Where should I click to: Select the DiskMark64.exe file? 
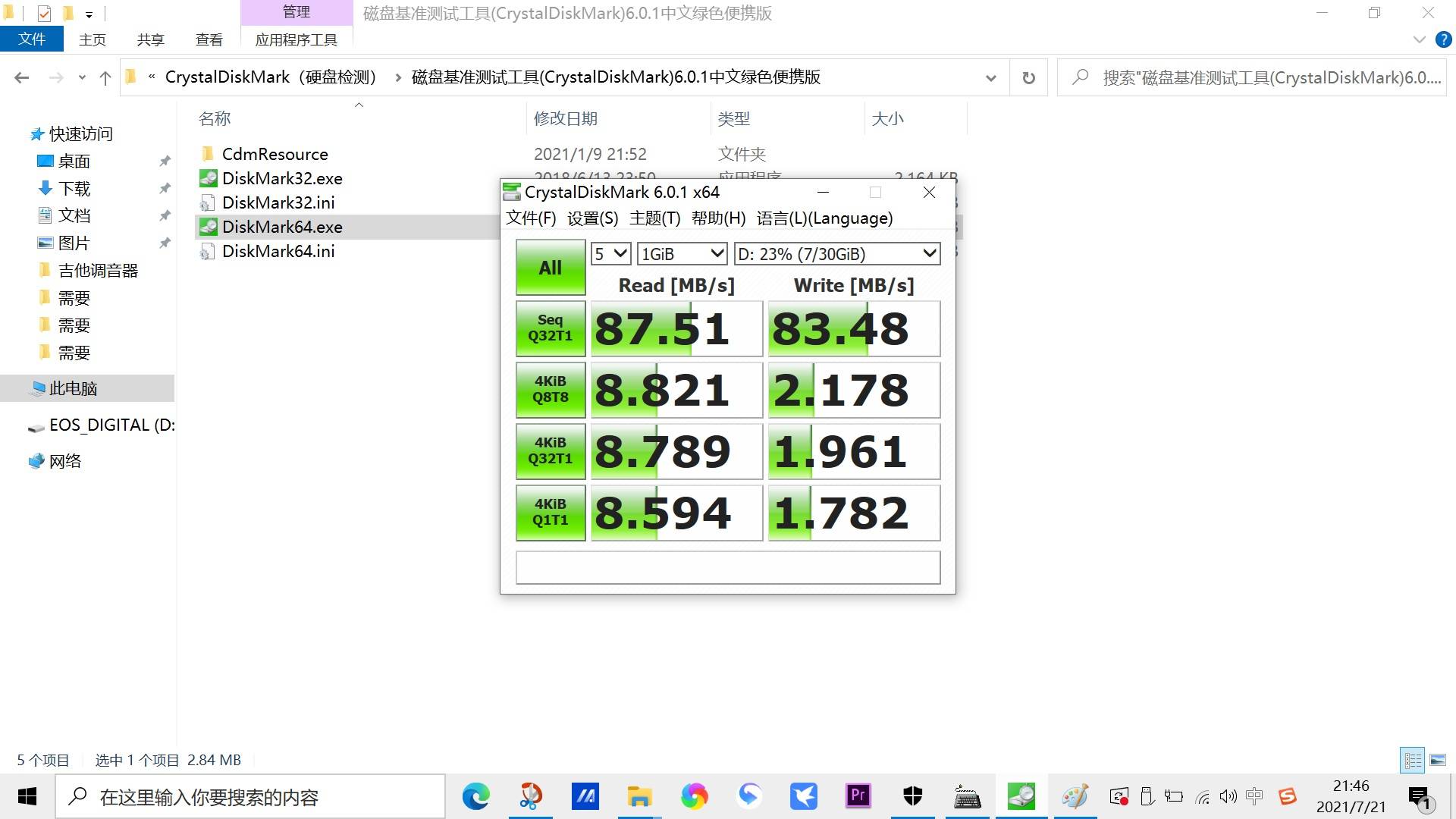(281, 227)
